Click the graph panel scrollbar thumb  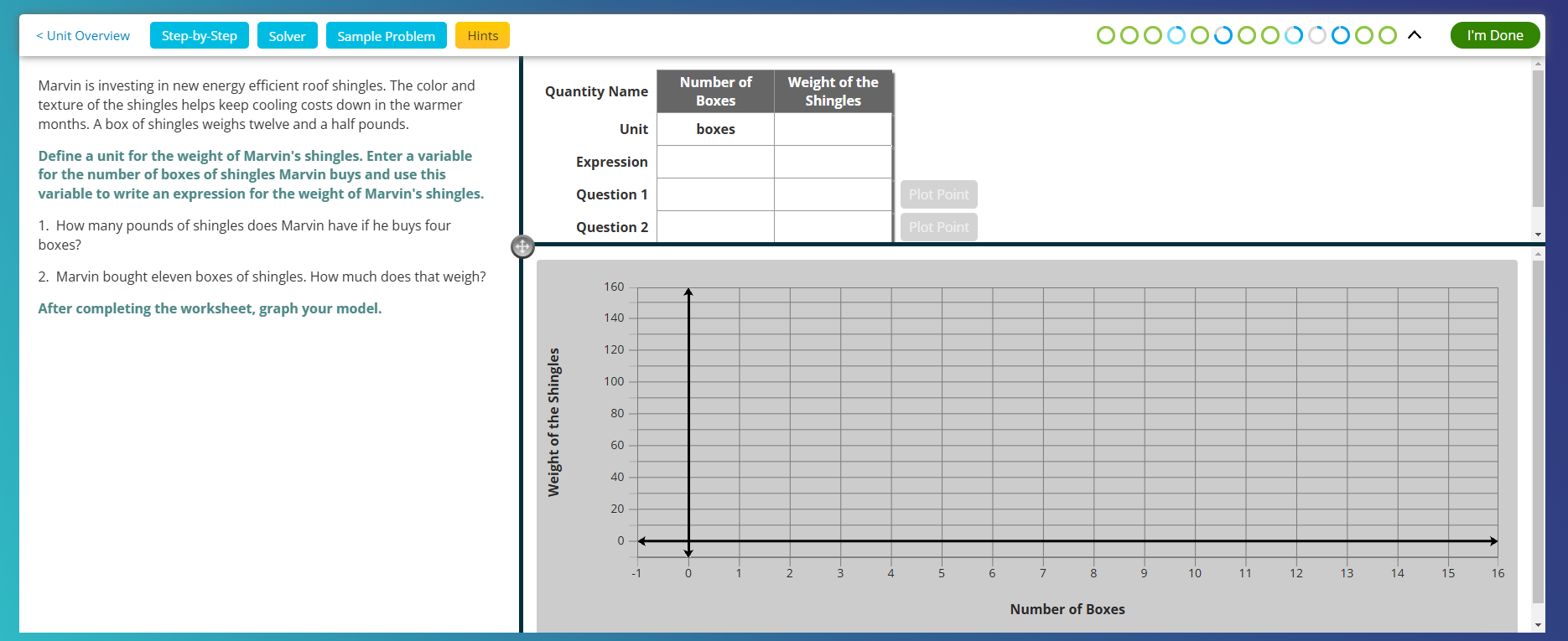point(1538,432)
